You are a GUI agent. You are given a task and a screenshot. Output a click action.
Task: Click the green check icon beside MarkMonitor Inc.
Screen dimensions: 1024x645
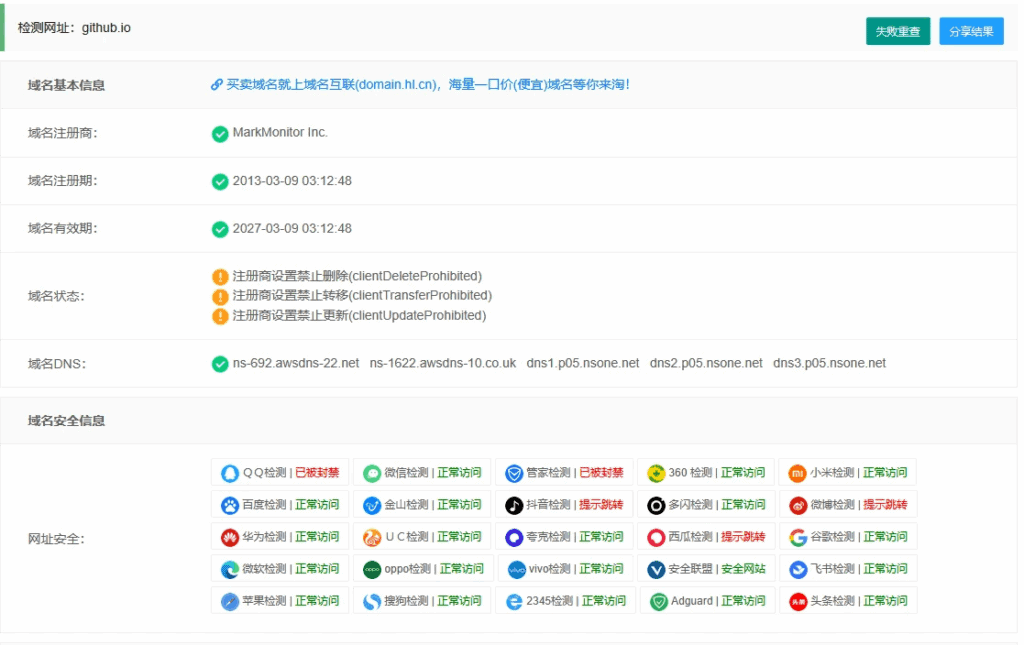[220, 134]
